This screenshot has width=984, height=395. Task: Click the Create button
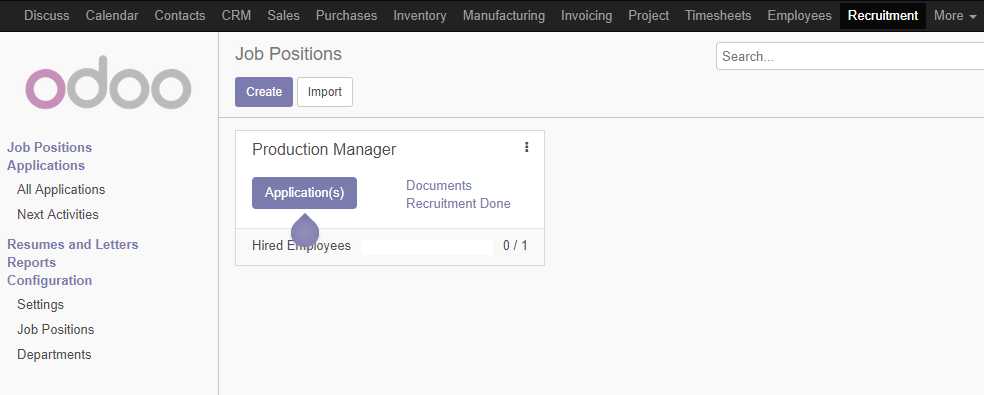[x=264, y=92]
